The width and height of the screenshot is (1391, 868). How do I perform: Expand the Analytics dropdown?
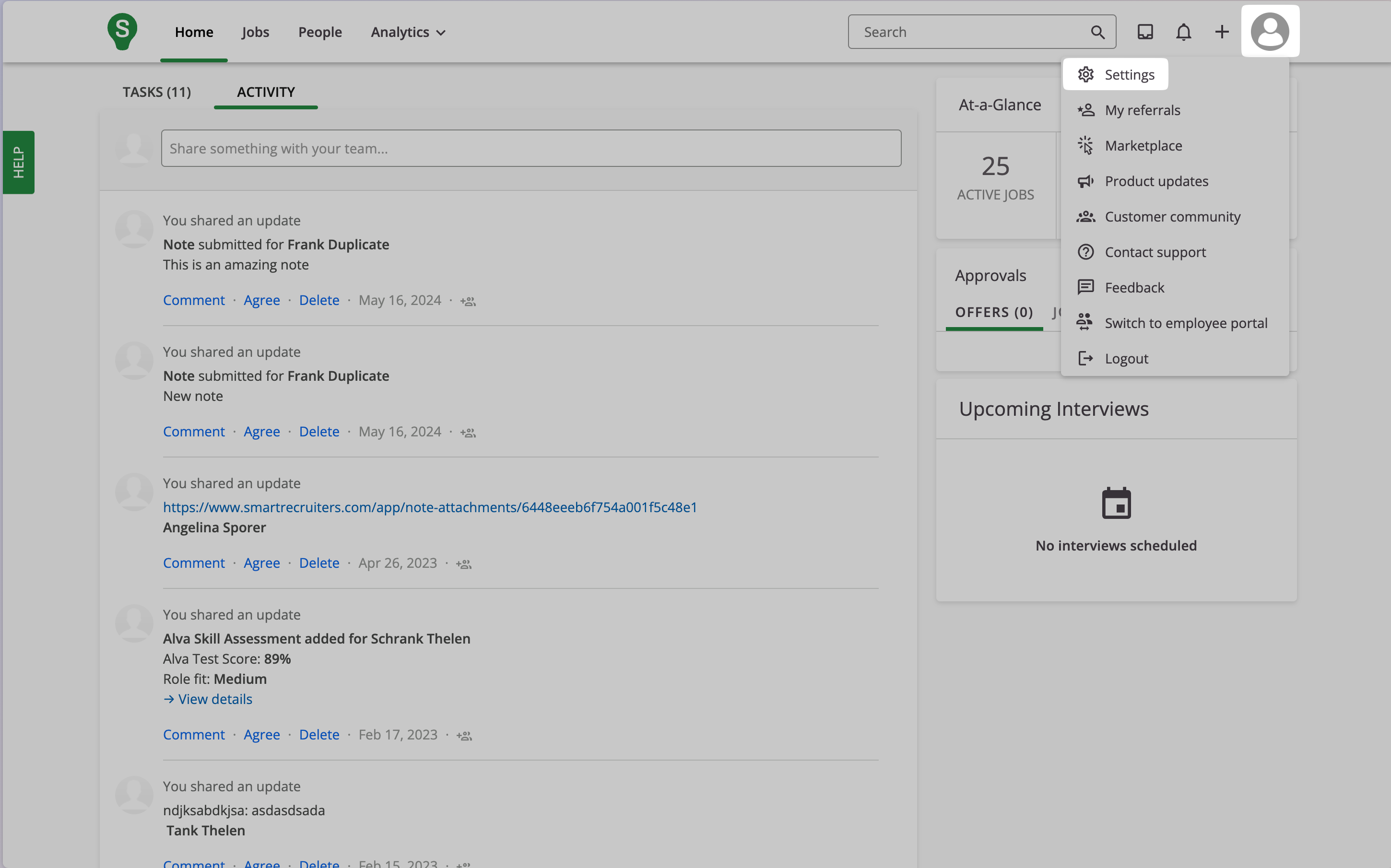coord(408,32)
